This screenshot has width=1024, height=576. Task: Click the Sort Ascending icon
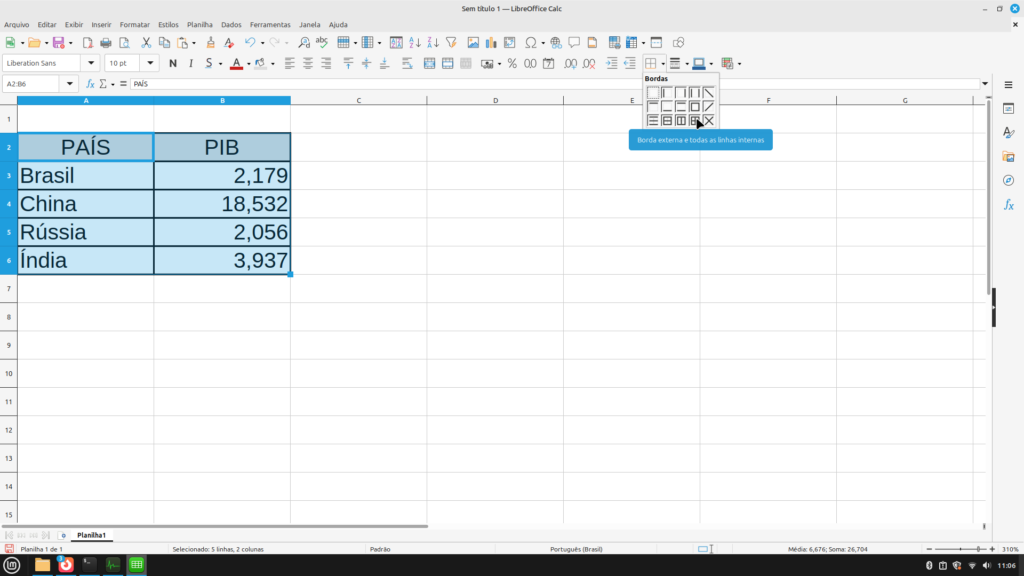click(415, 43)
